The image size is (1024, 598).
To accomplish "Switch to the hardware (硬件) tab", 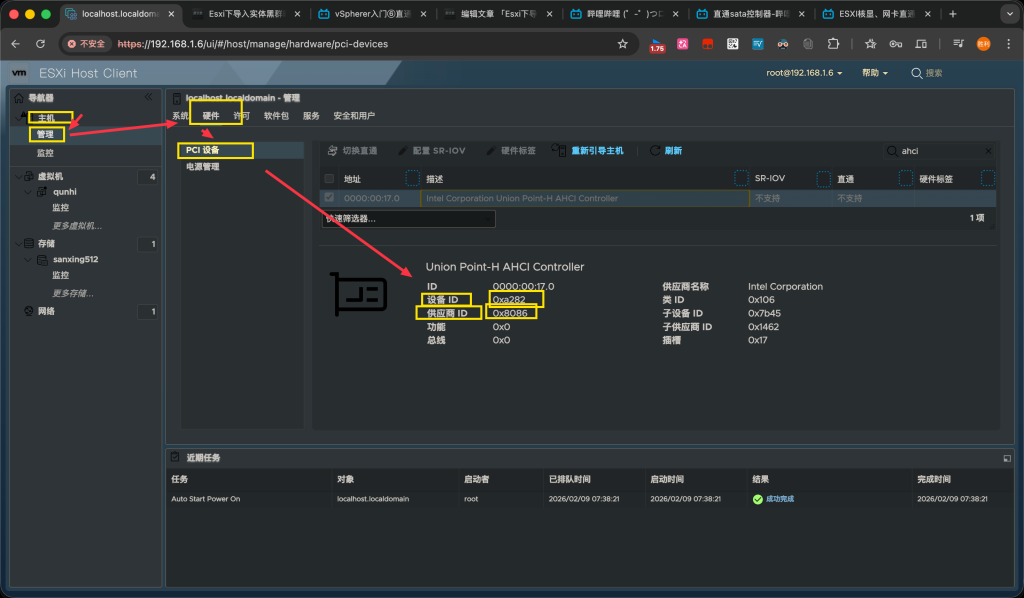I will pos(211,116).
